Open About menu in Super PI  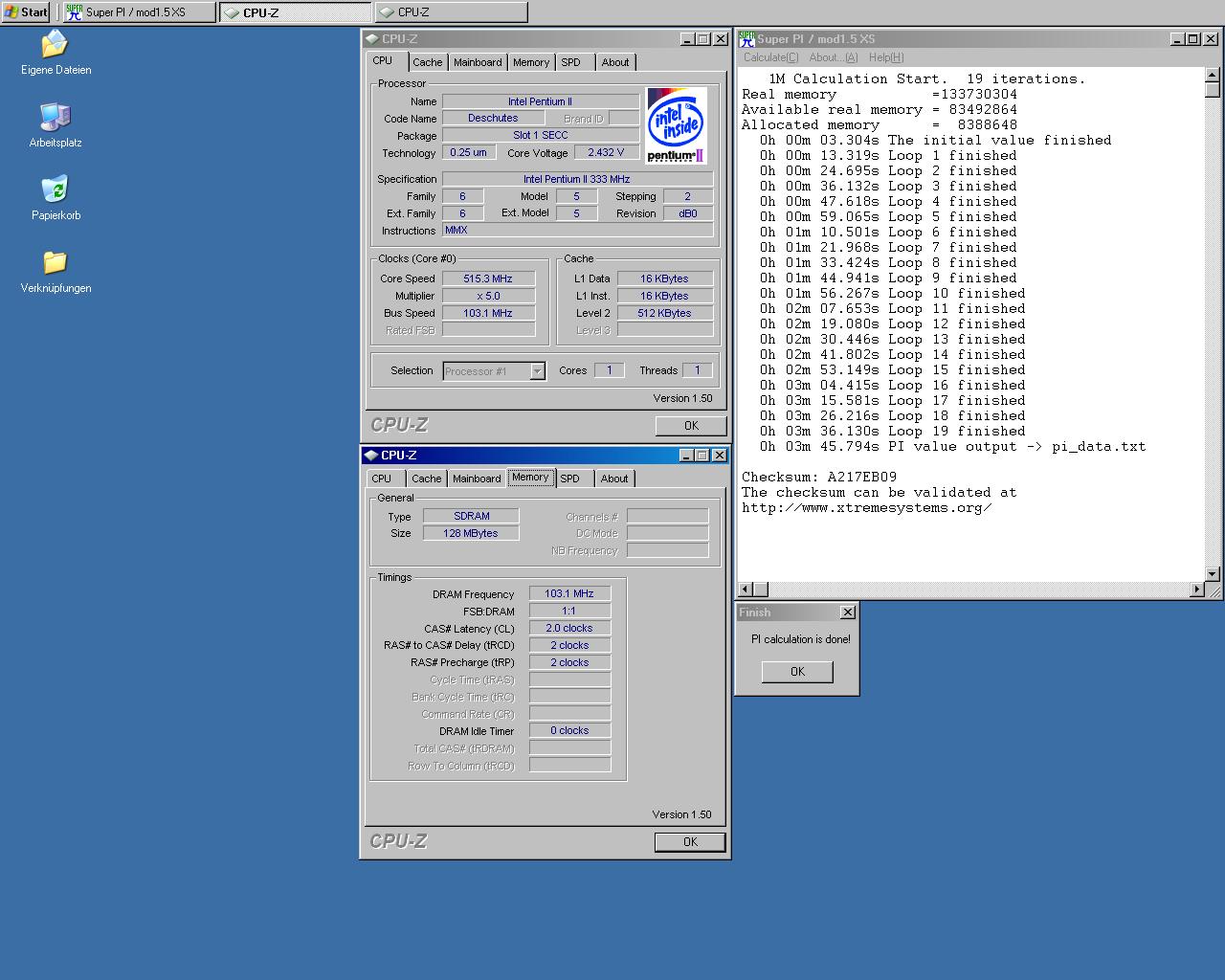pyautogui.click(x=834, y=57)
